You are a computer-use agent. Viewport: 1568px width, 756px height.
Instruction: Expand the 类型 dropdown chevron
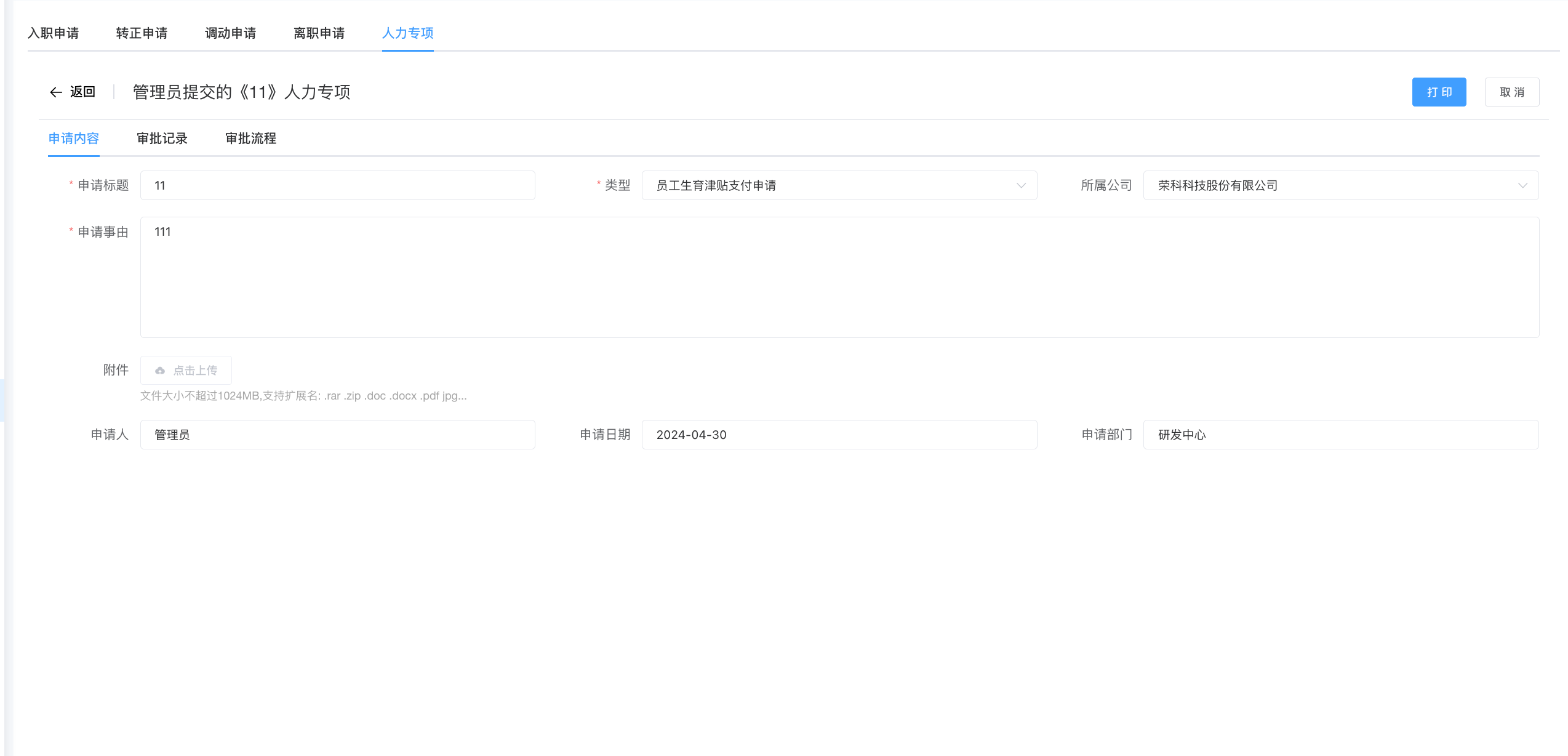(1021, 185)
